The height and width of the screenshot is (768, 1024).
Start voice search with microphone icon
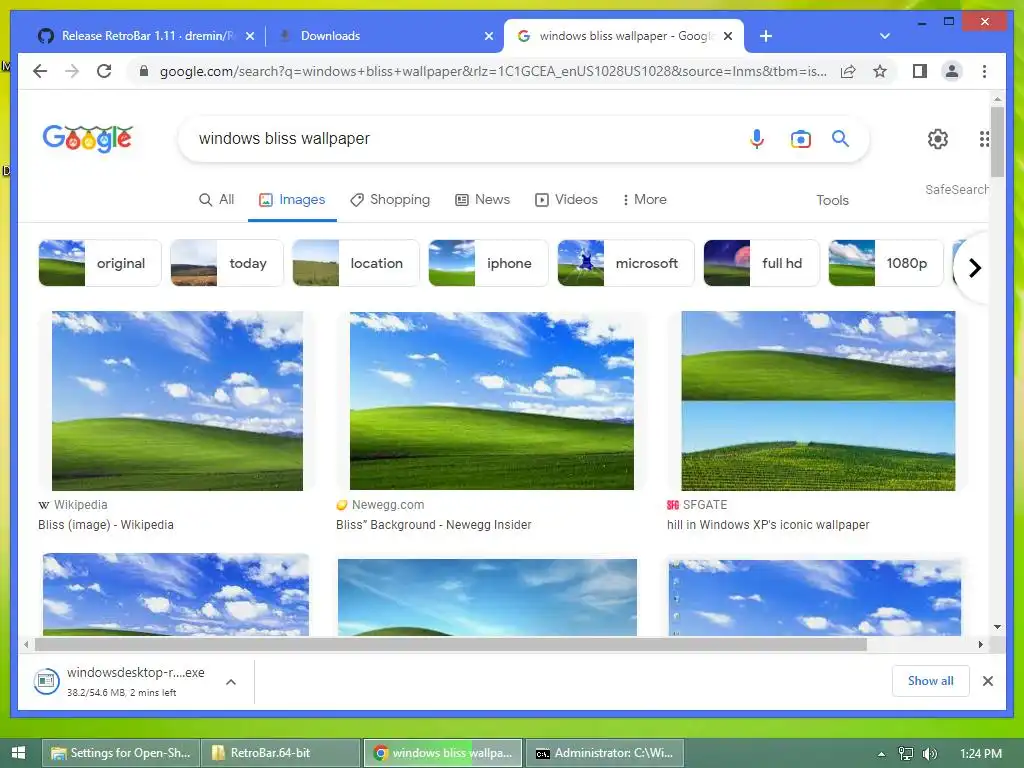pos(757,138)
